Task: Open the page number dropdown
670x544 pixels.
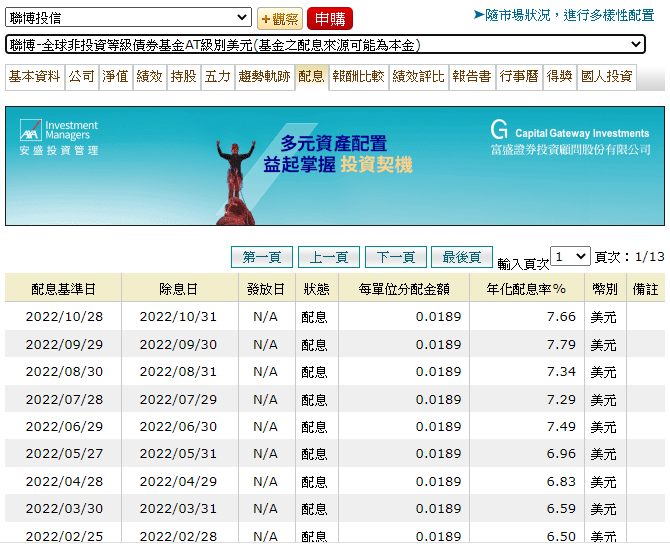Action: pyautogui.click(x=570, y=256)
